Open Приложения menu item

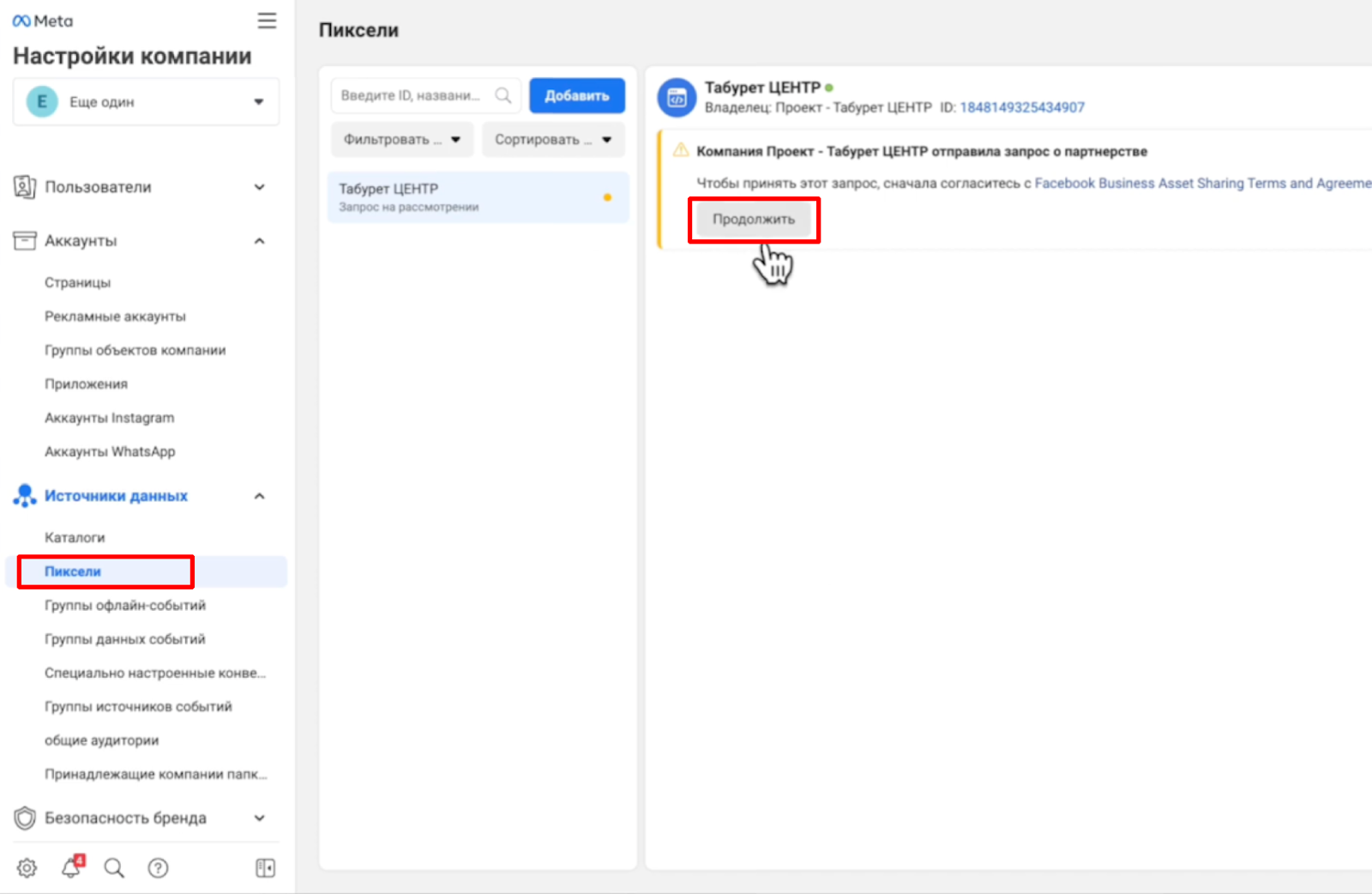point(86,384)
